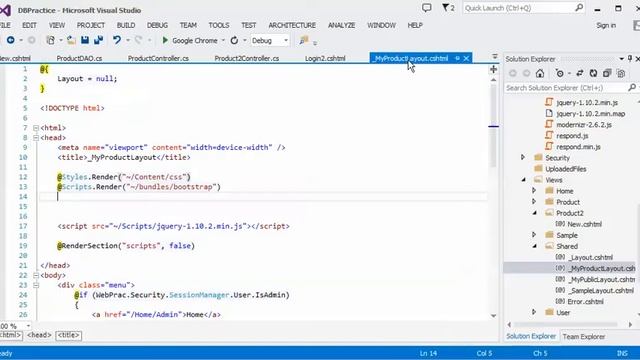Open the open-documents list dropdown arrow
The height and width of the screenshot is (360, 640).
pos(495,57)
